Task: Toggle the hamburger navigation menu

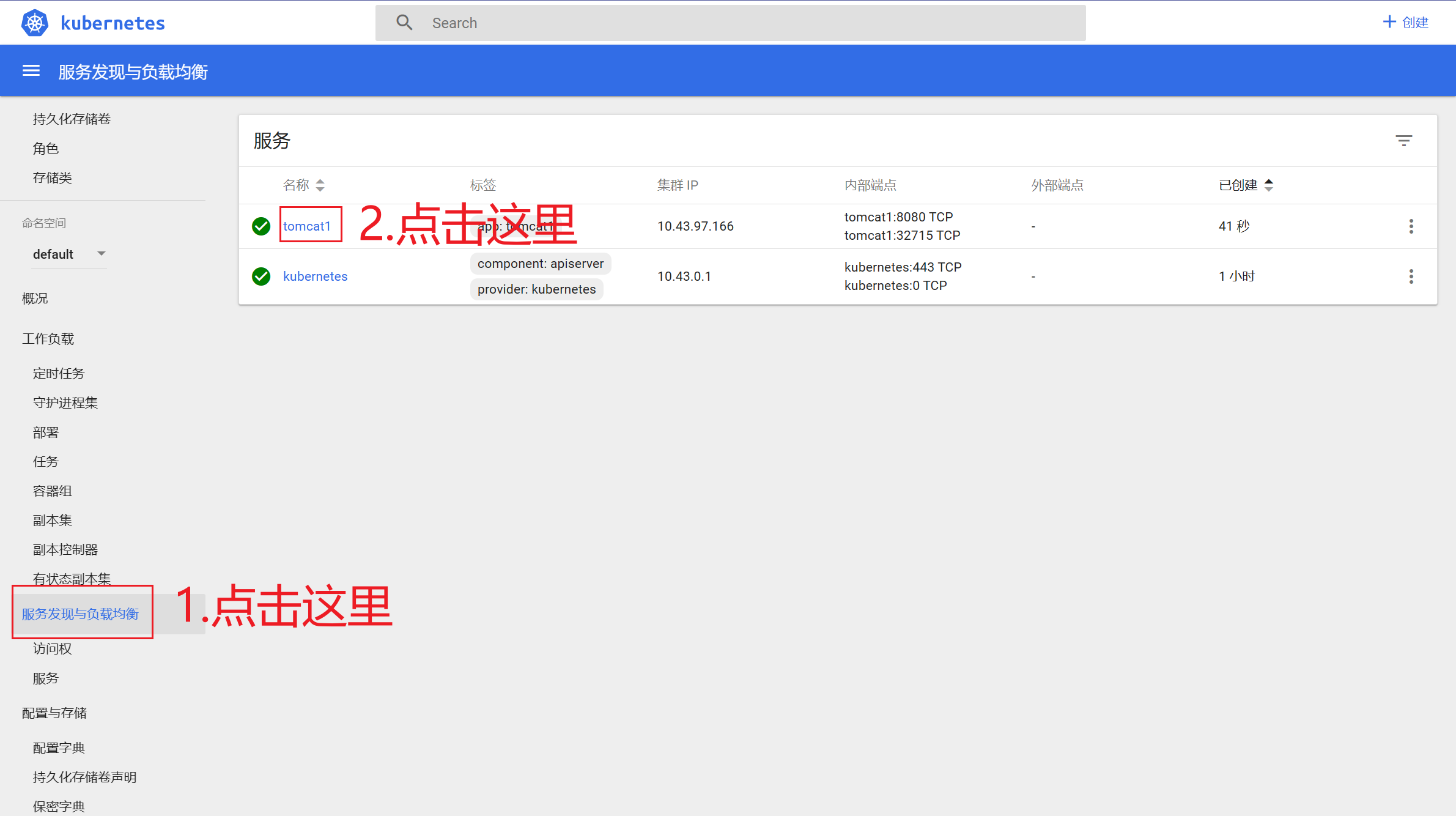Action: pyautogui.click(x=31, y=71)
